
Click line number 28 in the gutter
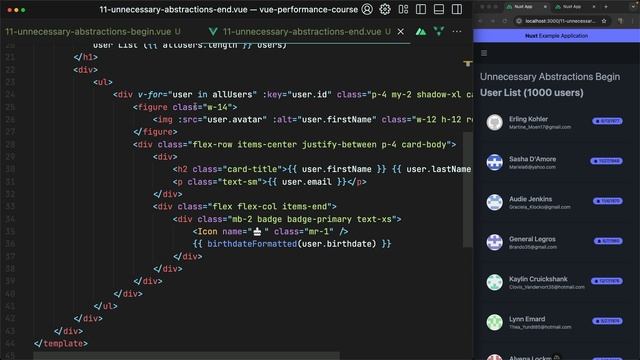[x=10, y=144]
